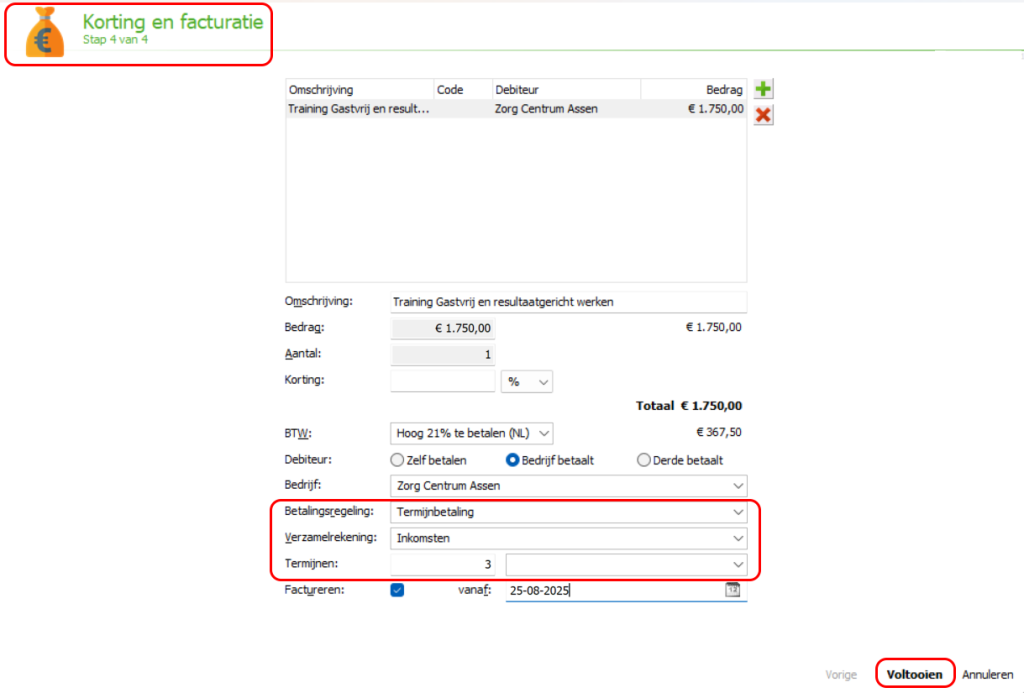Screen dimensions: 1024x693
Task: Select the Zelf betalen radio button
Action: [x=398, y=461]
